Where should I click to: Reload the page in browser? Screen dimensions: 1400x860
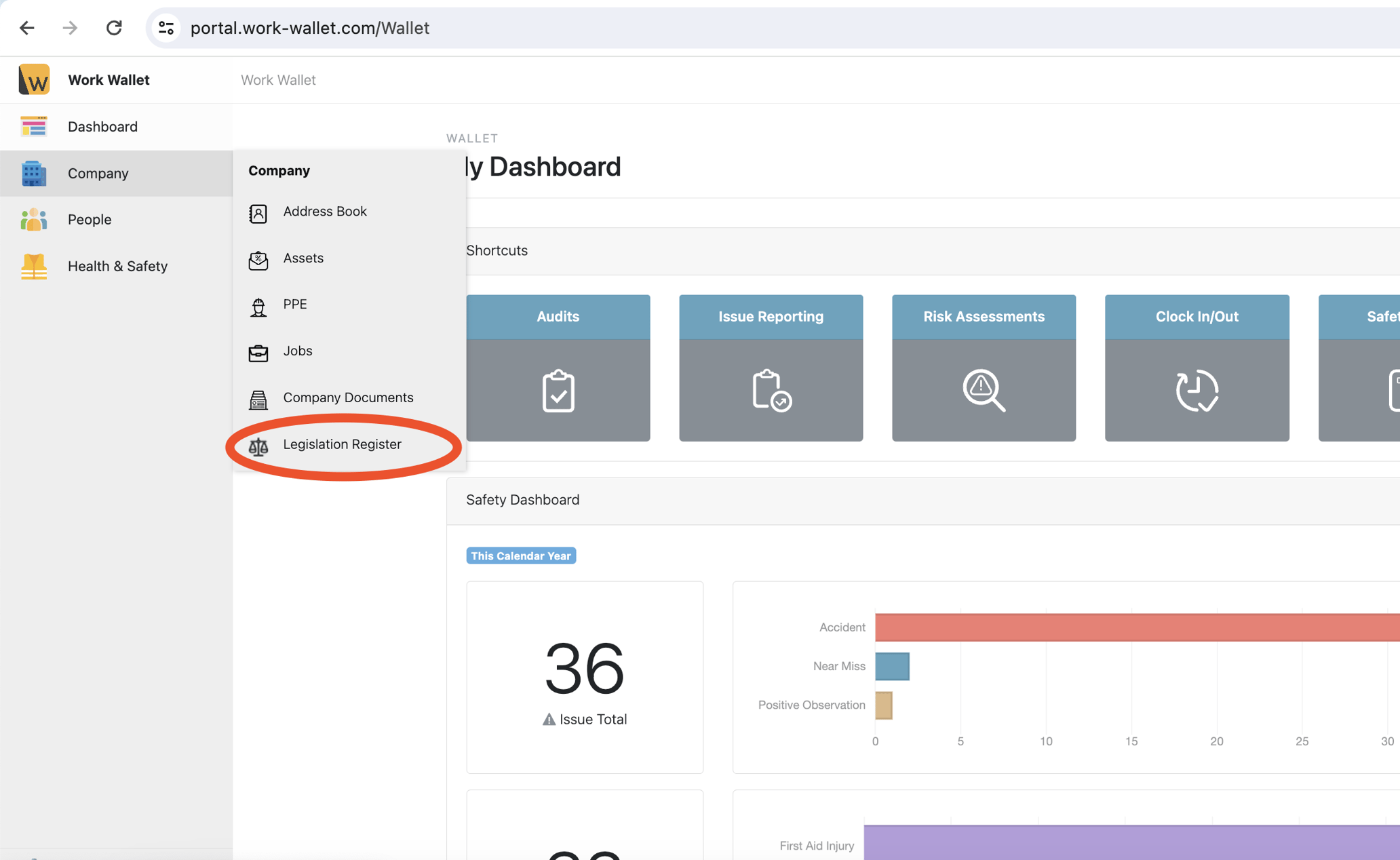114,28
